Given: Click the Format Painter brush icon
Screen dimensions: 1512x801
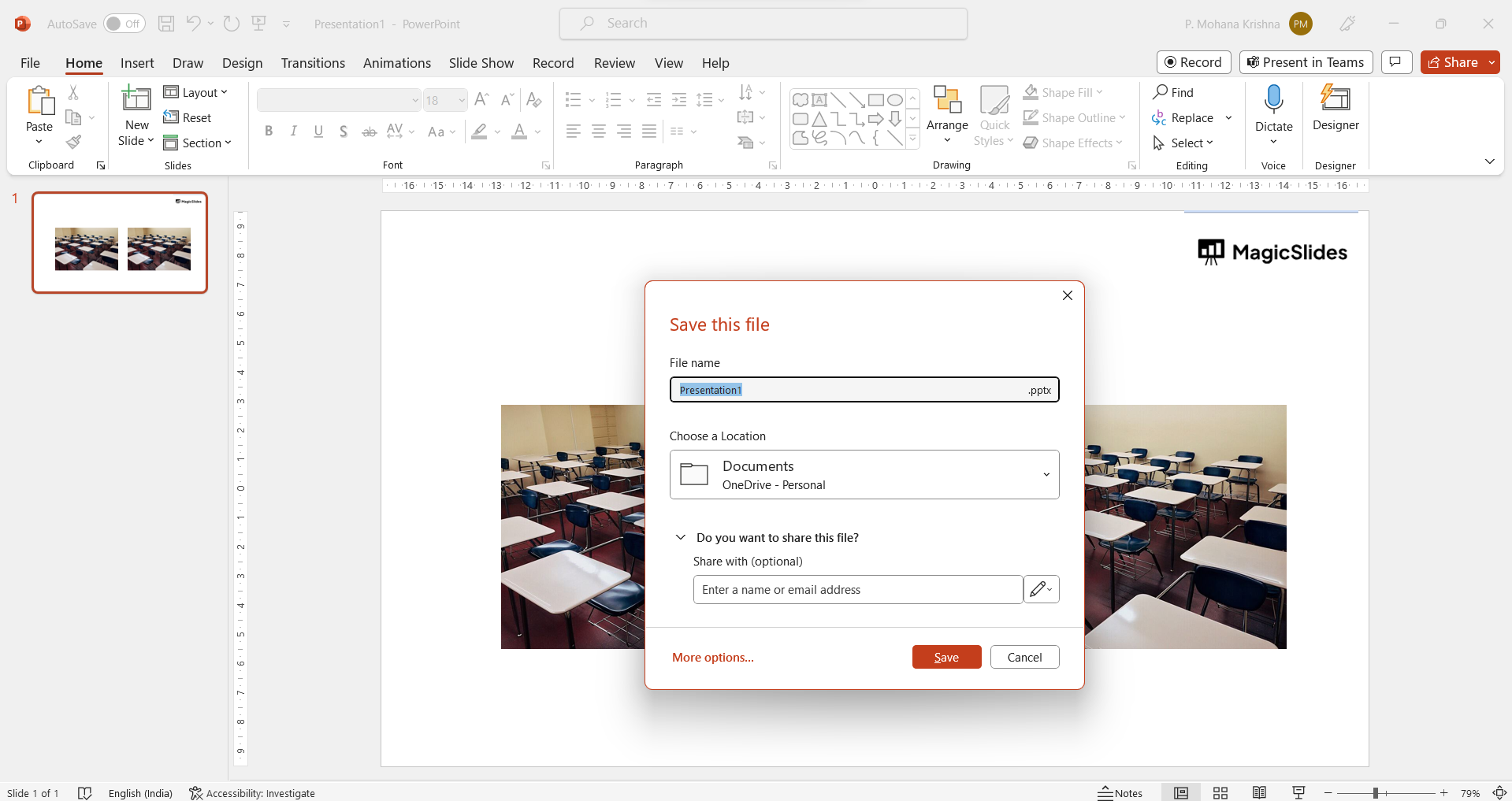Looking at the screenshot, I should tap(73, 142).
